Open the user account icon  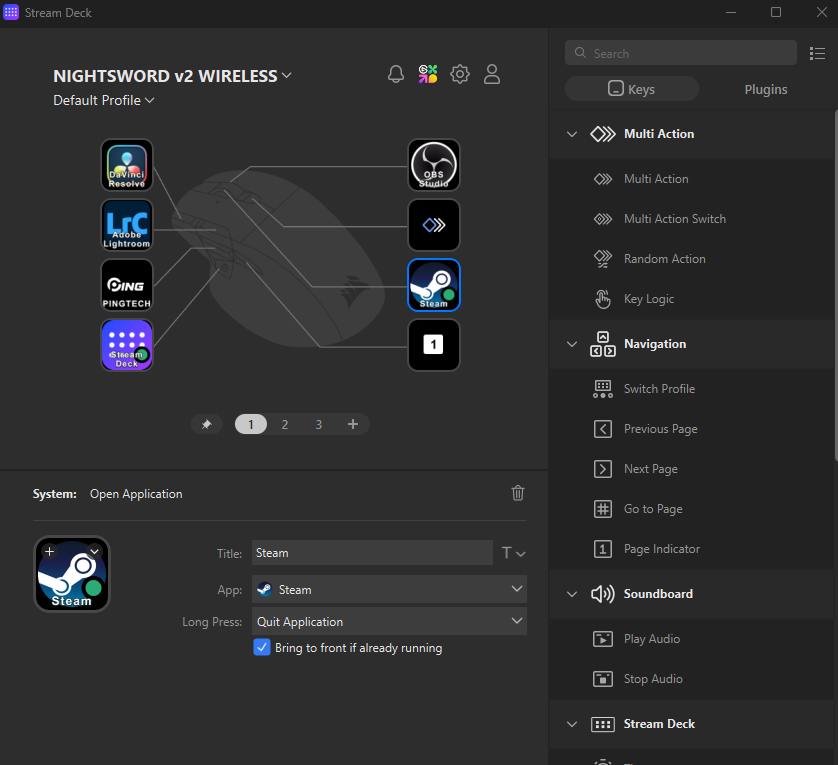tap(492, 74)
